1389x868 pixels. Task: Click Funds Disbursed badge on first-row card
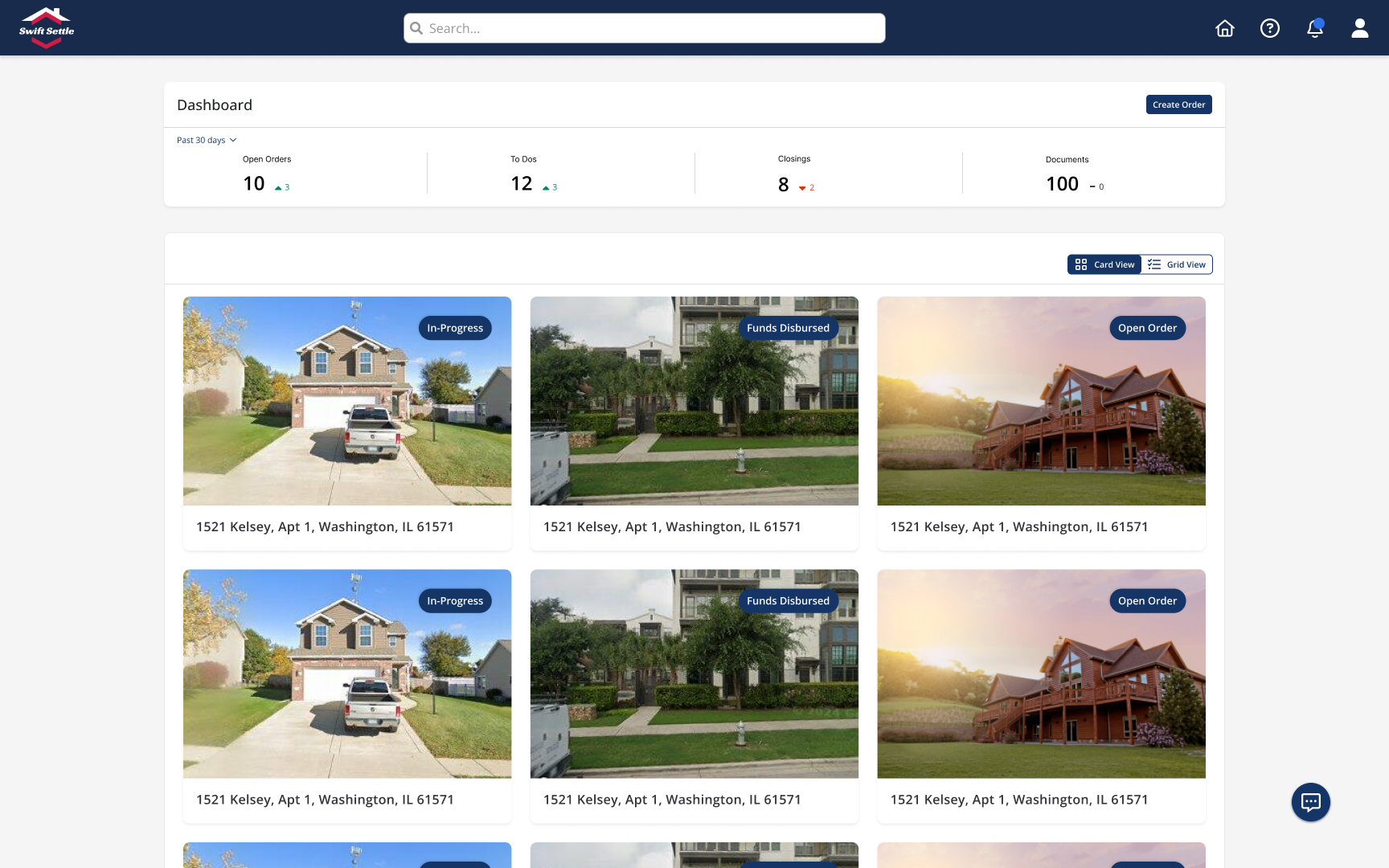(x=788, y=328)
